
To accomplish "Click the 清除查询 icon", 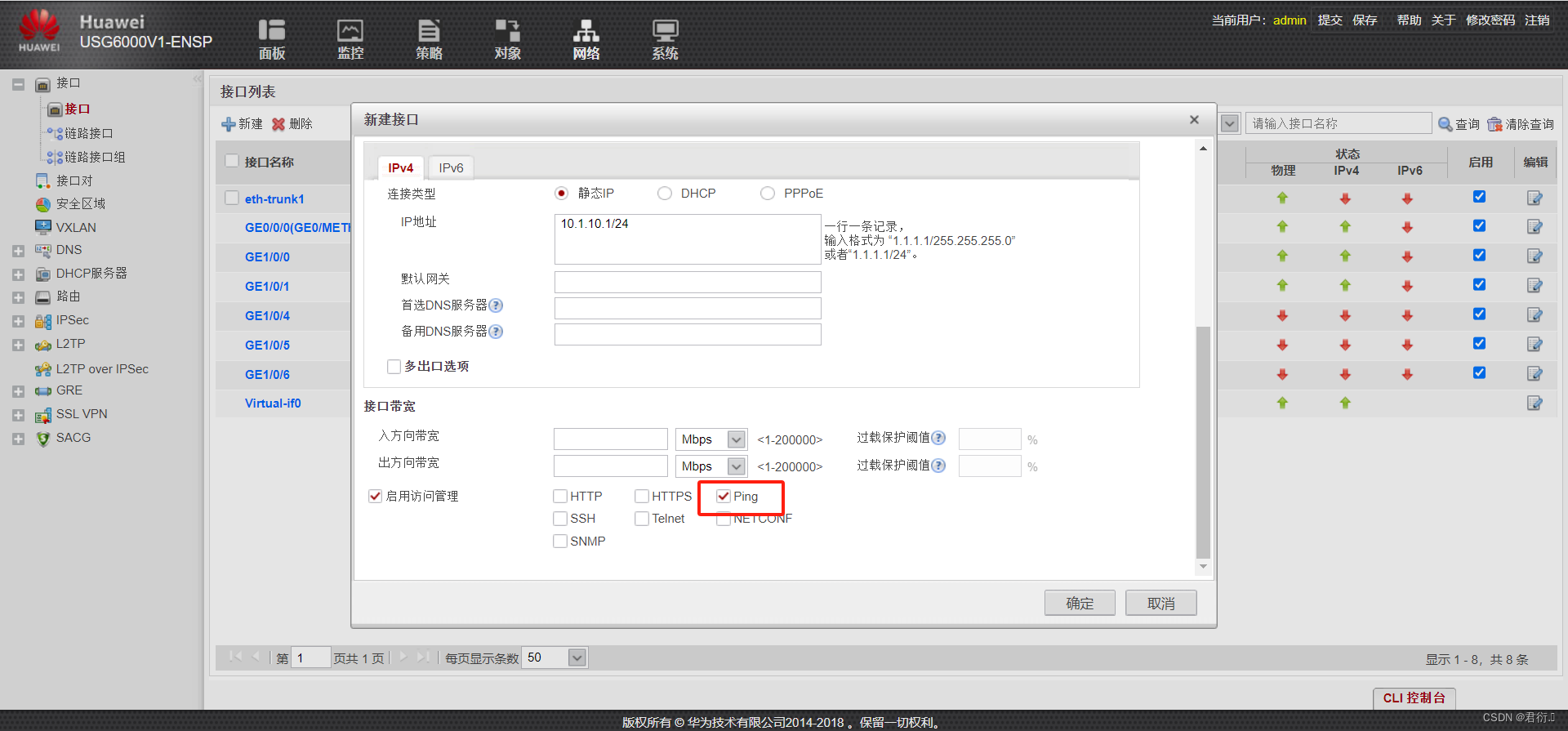I will pyautogui.click(x=1494, y=124).
